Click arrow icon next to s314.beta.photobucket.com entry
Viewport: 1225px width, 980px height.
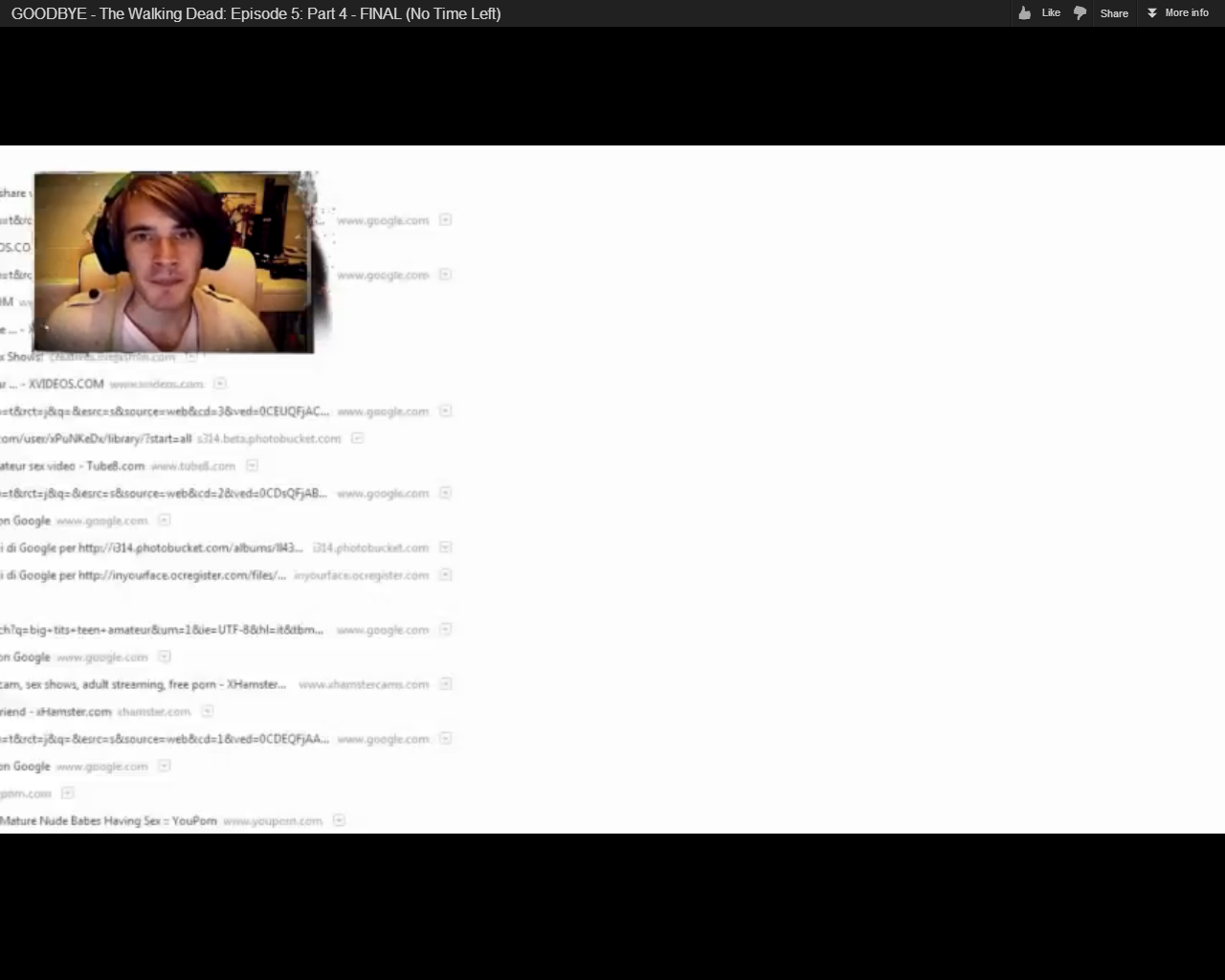coord(357,438)
